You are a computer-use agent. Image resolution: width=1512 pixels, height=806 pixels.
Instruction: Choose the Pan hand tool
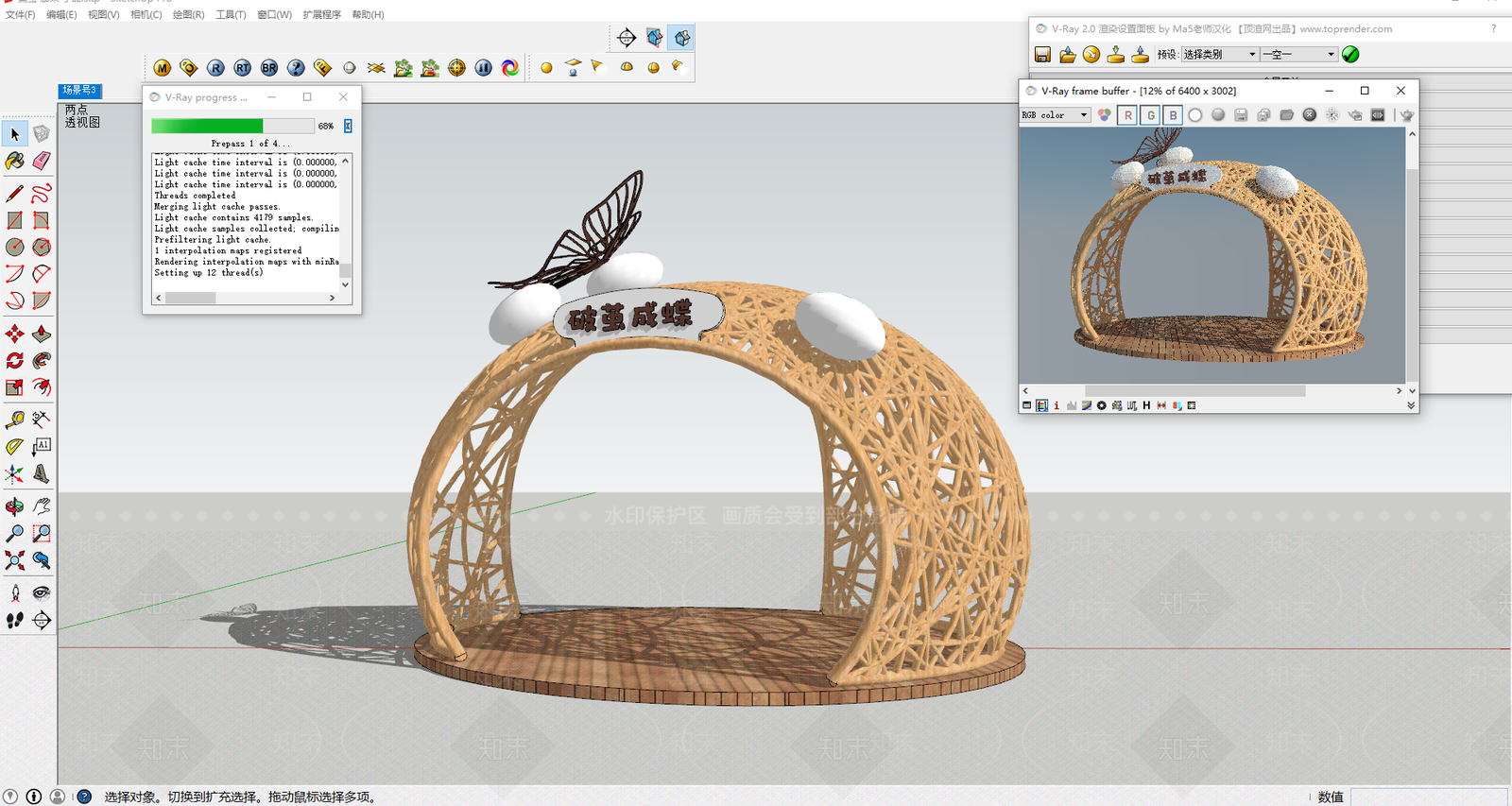pos(42,506)
